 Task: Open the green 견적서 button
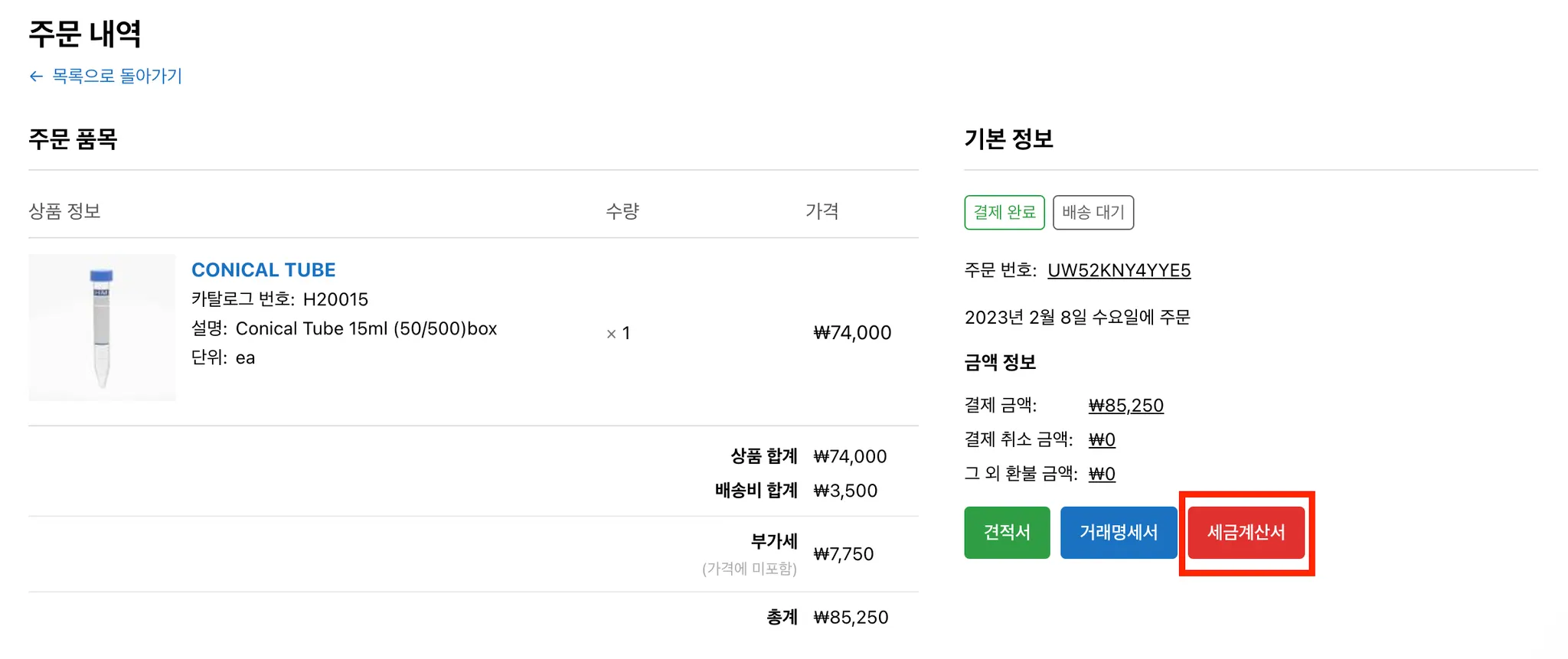[1007, 533]
